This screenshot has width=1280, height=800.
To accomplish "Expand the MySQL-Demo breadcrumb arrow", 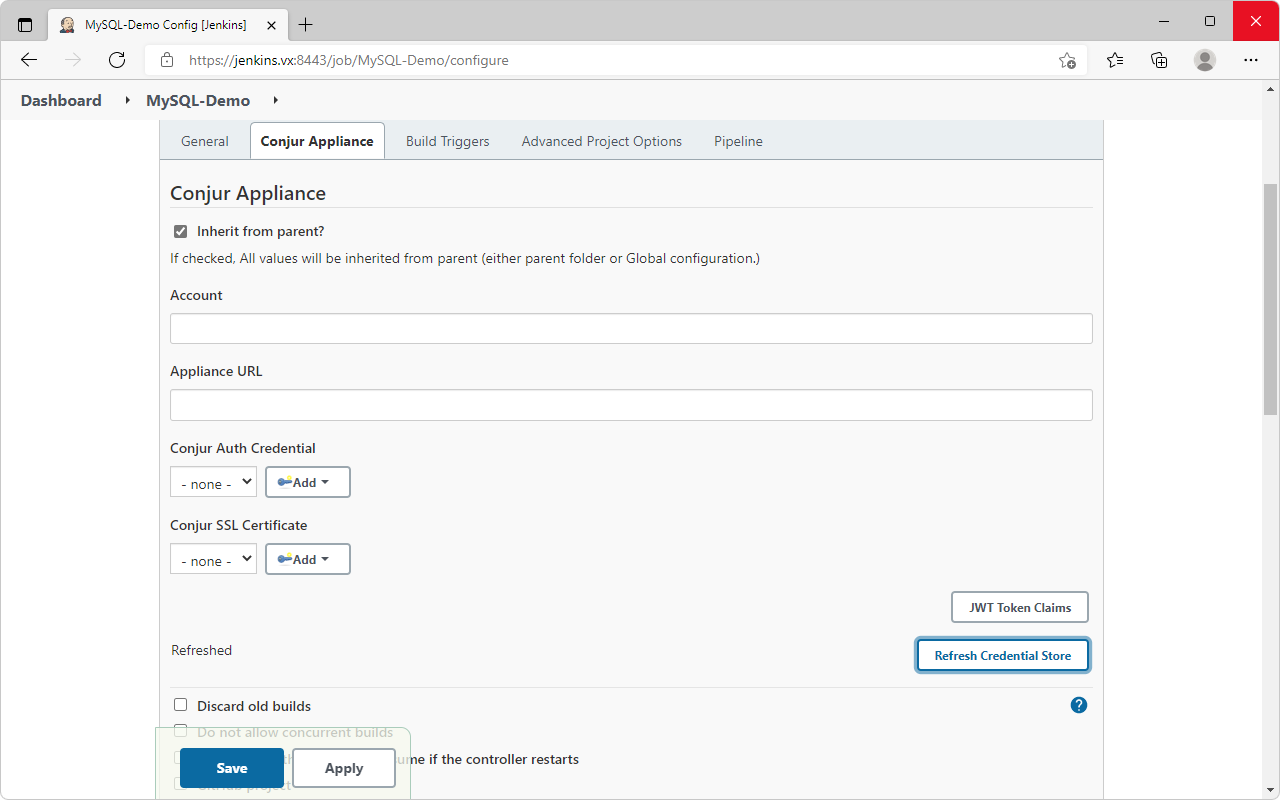I will click(x=275, y=100).
